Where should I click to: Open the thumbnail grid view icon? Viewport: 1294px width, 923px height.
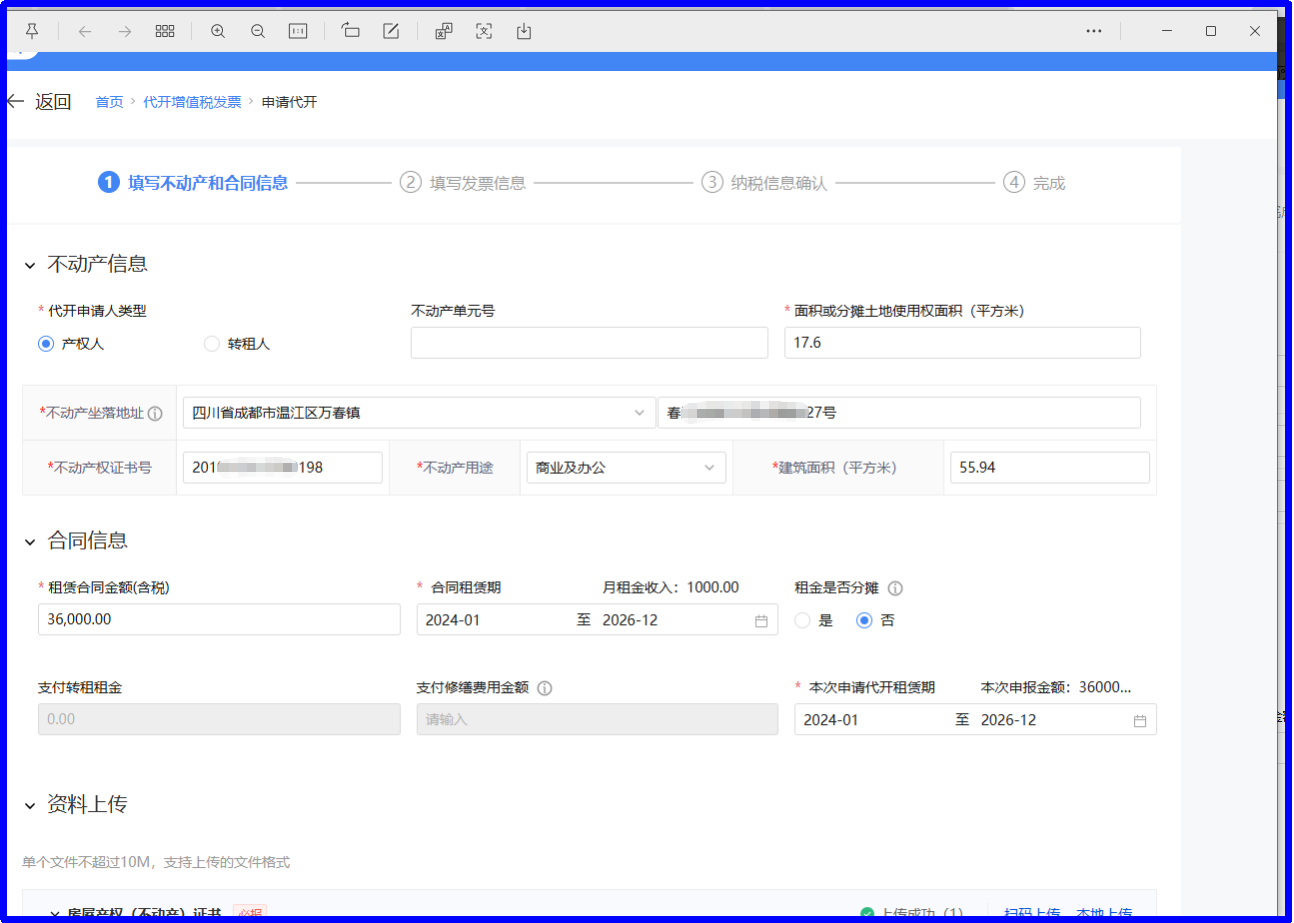click(165, 31)
